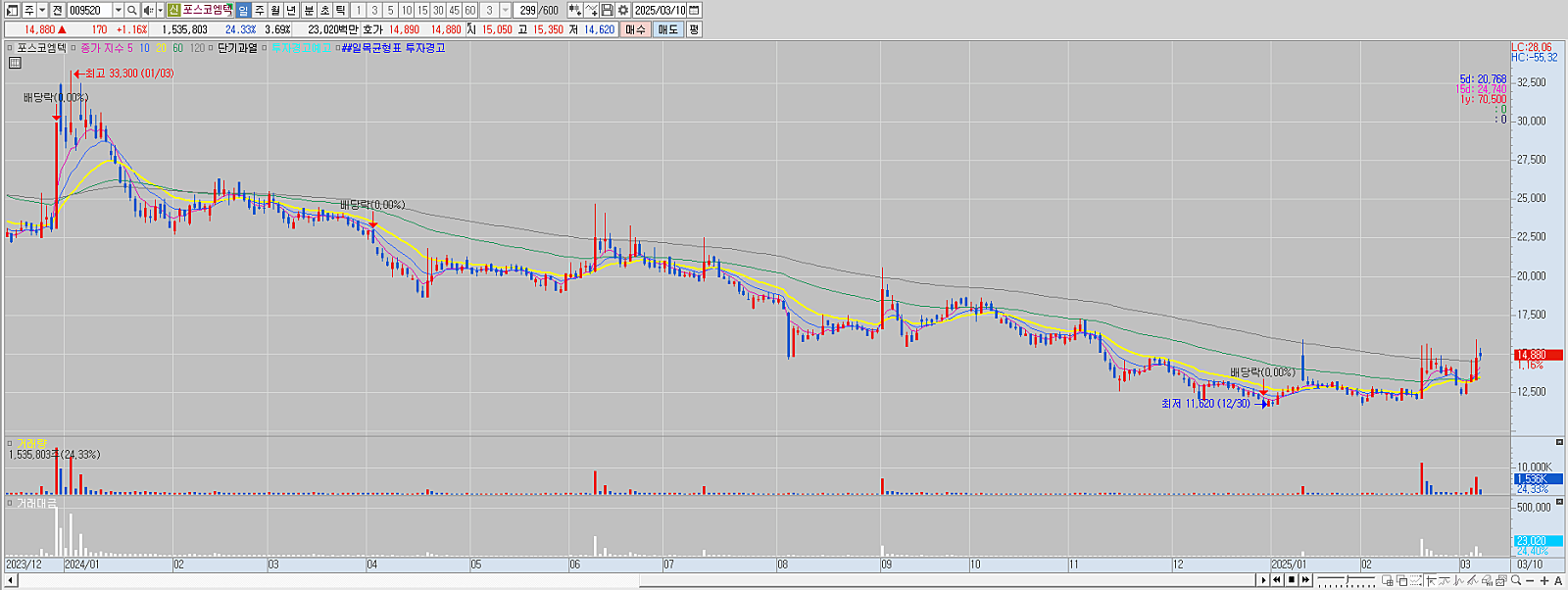Switch to 분 minute chart

[309, 10]
